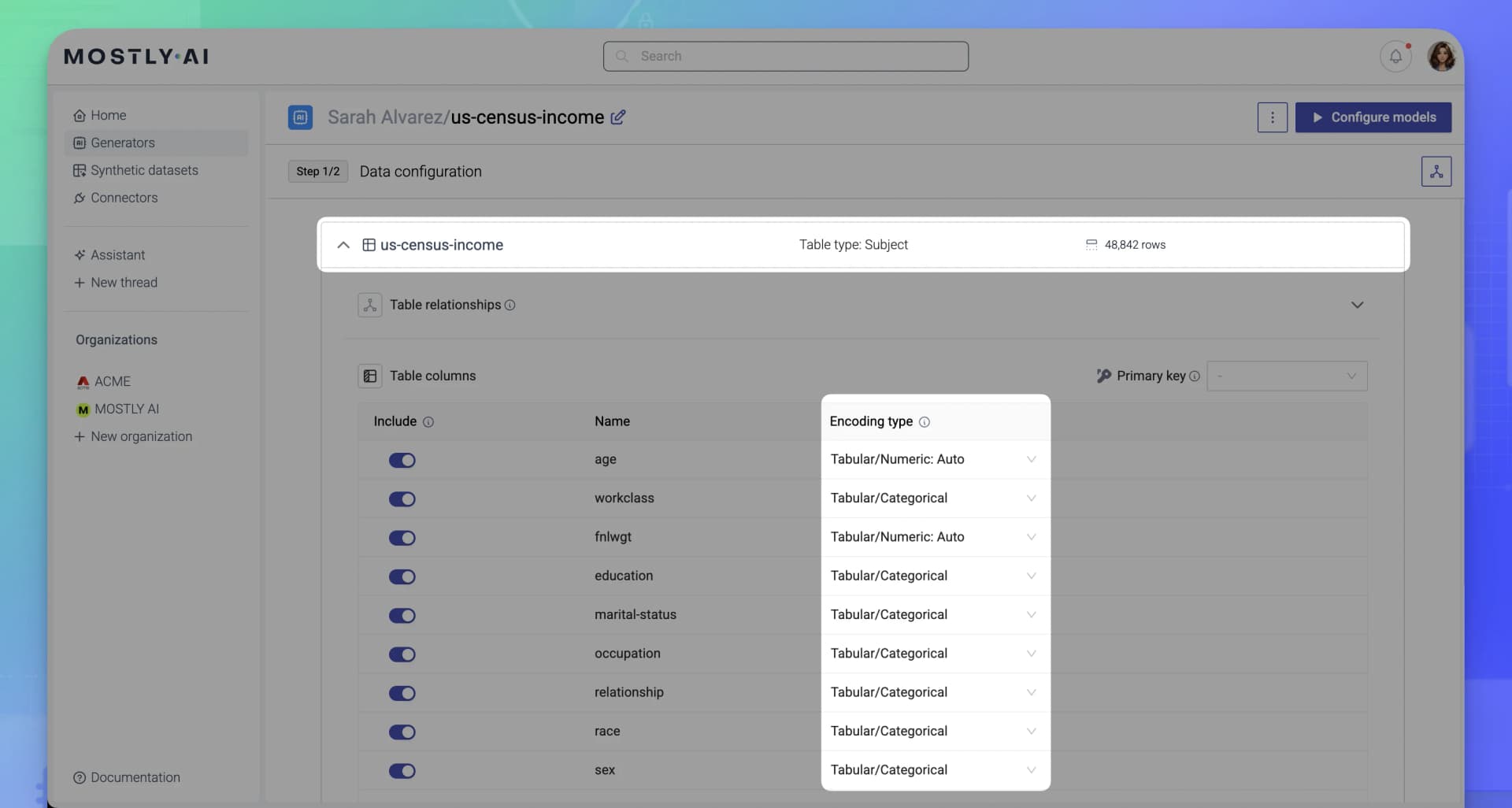
Task: Click the Configure models button
Action: 1373,117
